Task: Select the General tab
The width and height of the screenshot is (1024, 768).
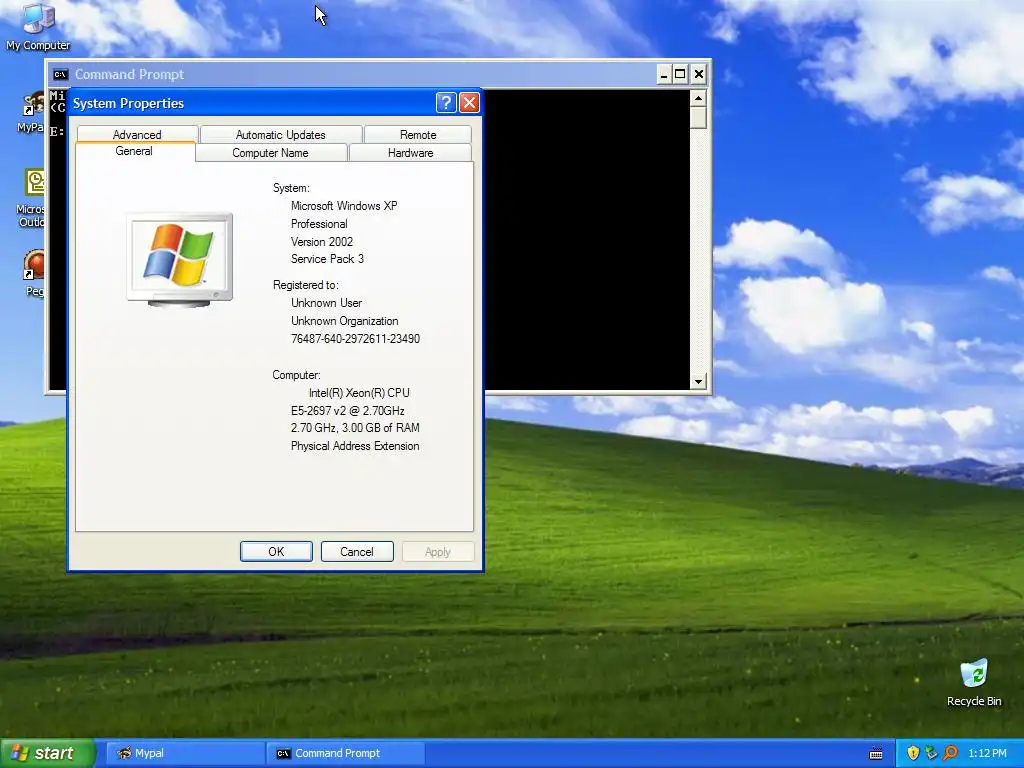Action: pos(135,151)
